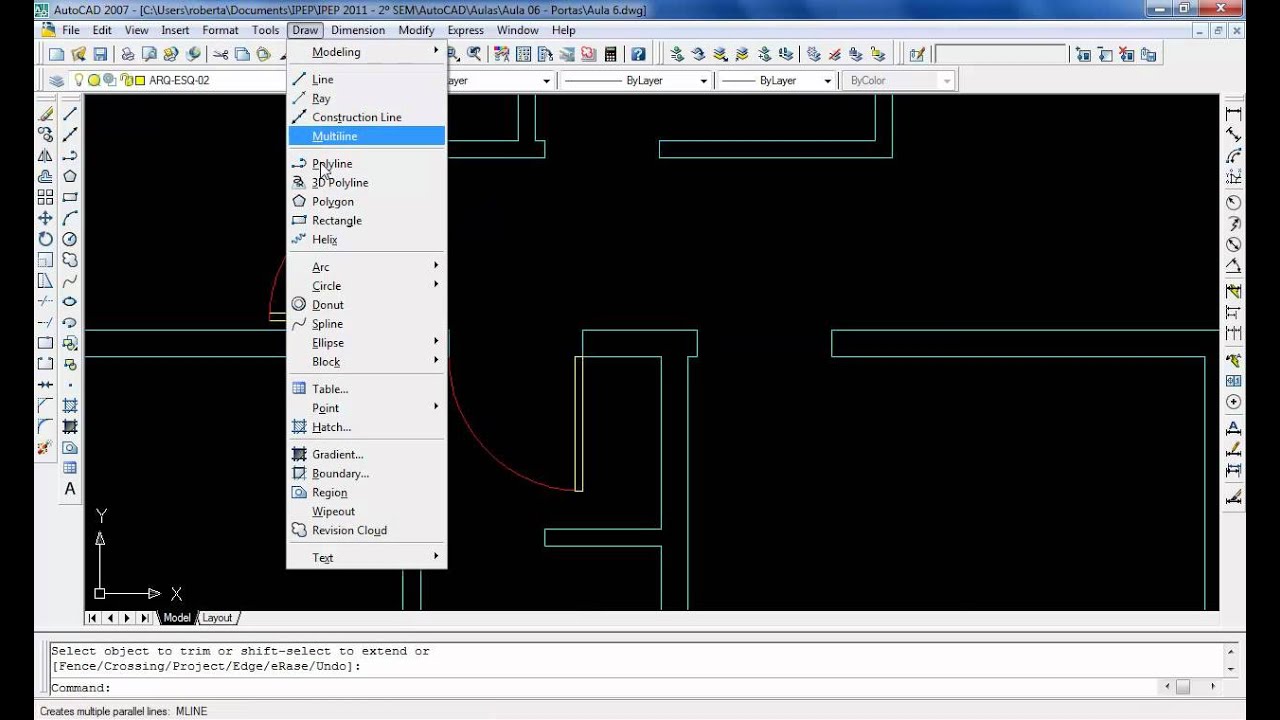Choose Rectangle from the Draw menu
1280x720 pixels.
click(x=366, y=221)
